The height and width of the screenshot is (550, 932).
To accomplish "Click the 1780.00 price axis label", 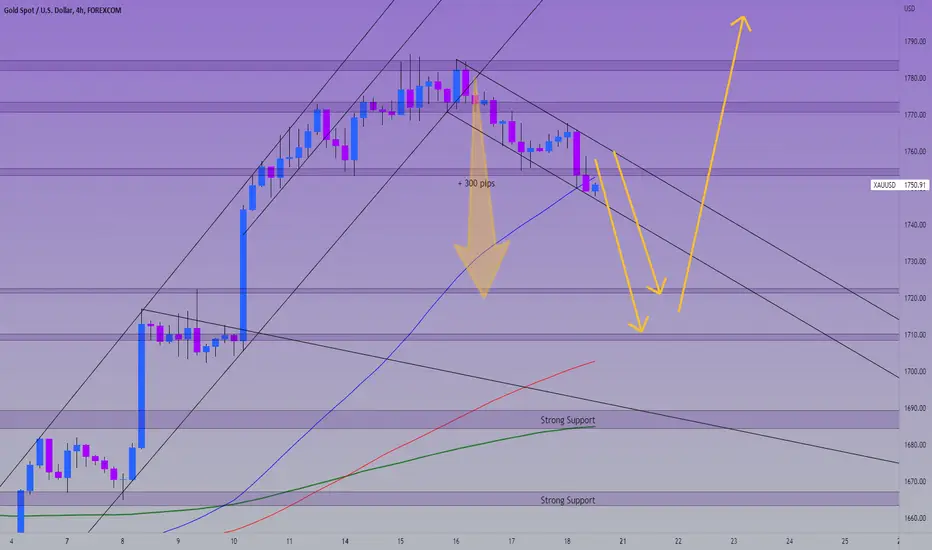I will click(915, 78).
